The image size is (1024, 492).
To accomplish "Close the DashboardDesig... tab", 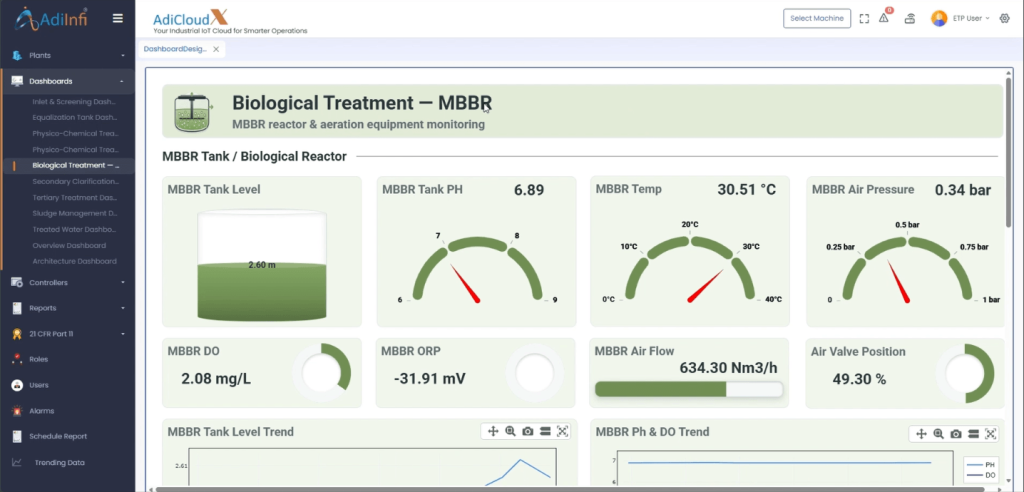I will coord(216,49).
